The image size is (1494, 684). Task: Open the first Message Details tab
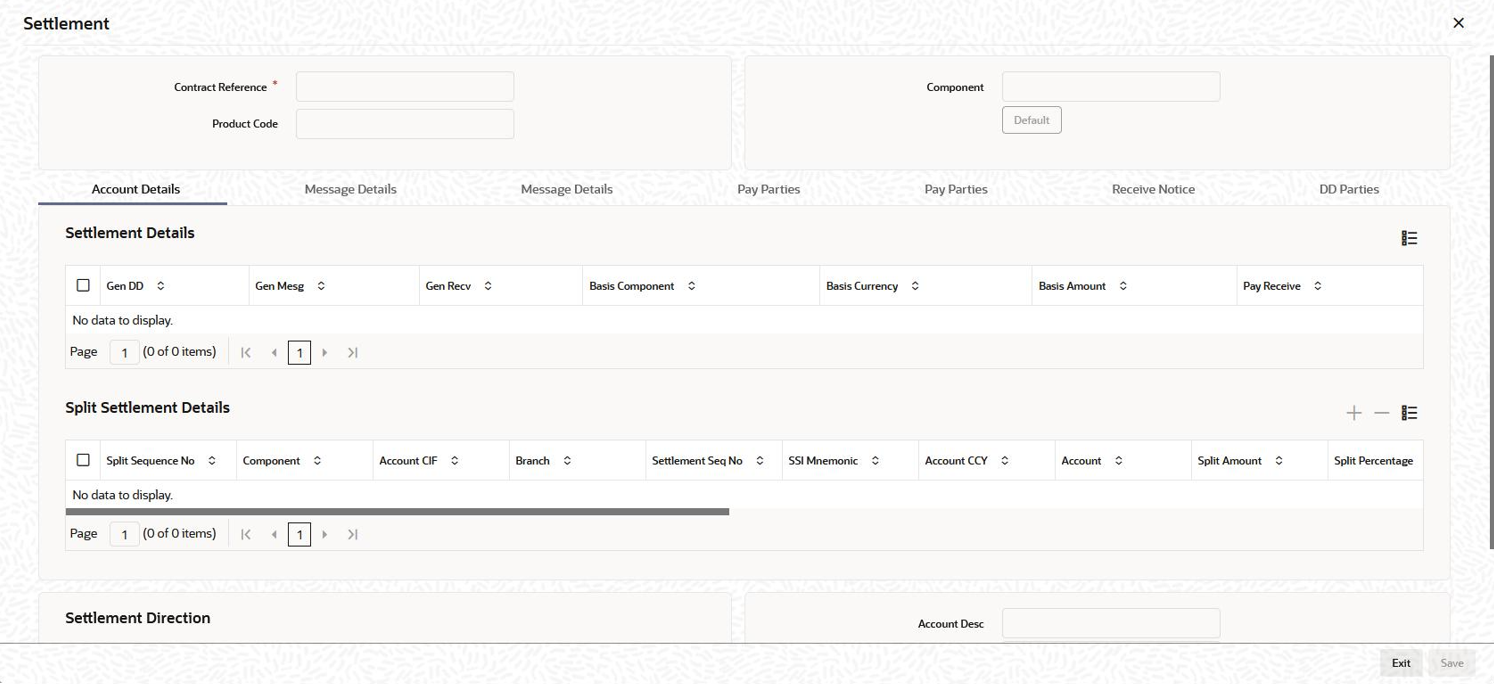[x=351, y=189]
